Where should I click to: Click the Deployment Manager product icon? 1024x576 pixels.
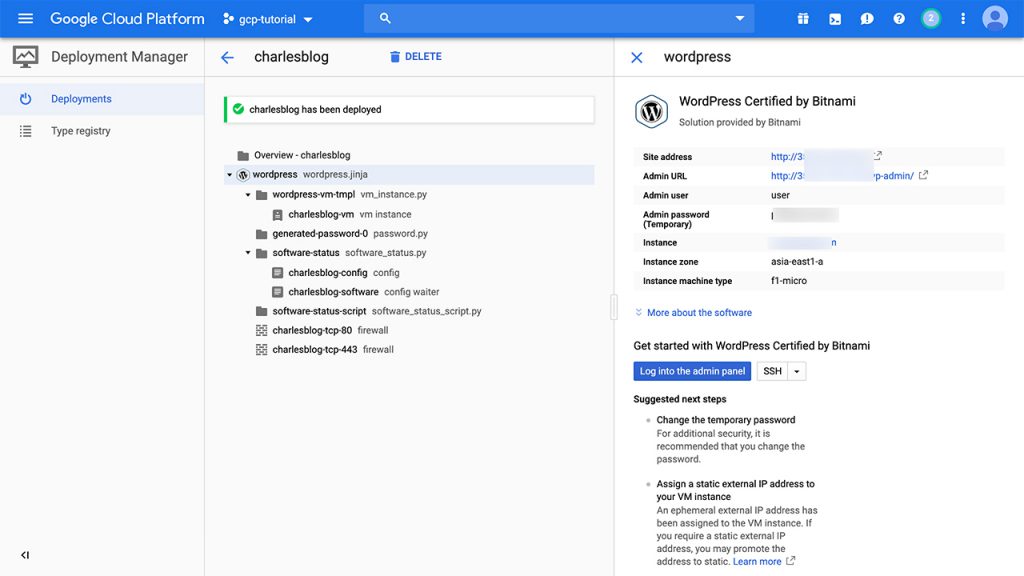[x=25, y=57]
